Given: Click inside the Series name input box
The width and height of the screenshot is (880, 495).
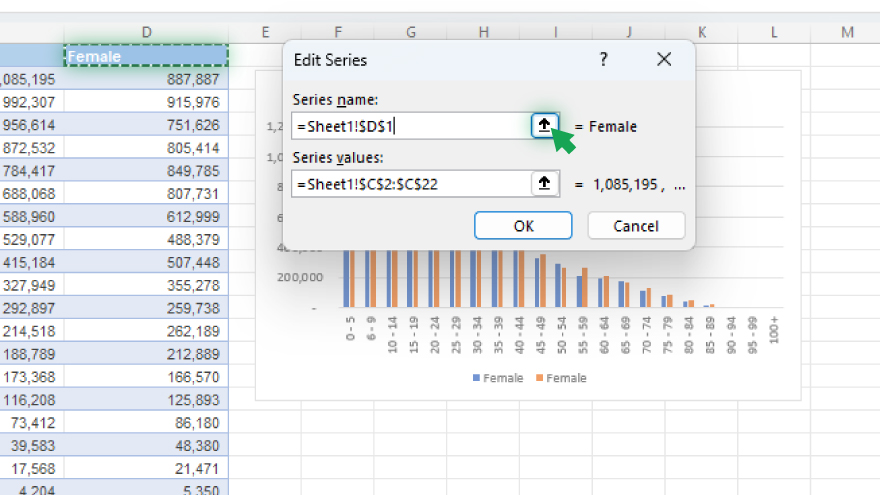Looking at the screenshot, I should (410, 126).
